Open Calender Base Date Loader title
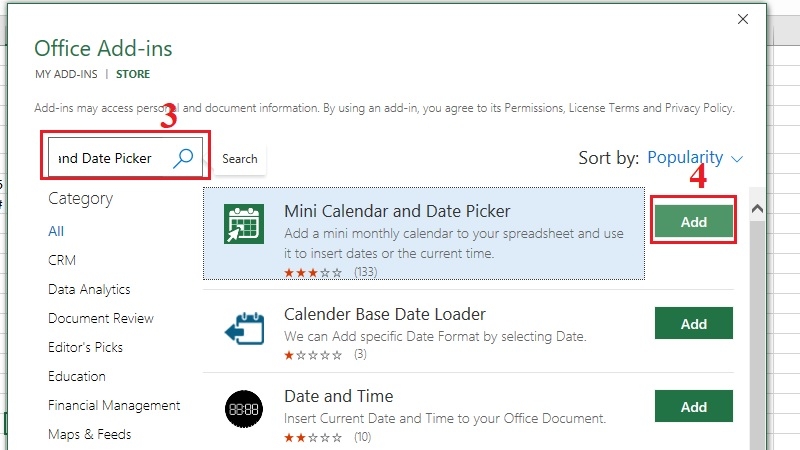 pyautogui.click(x=385, y=314)
